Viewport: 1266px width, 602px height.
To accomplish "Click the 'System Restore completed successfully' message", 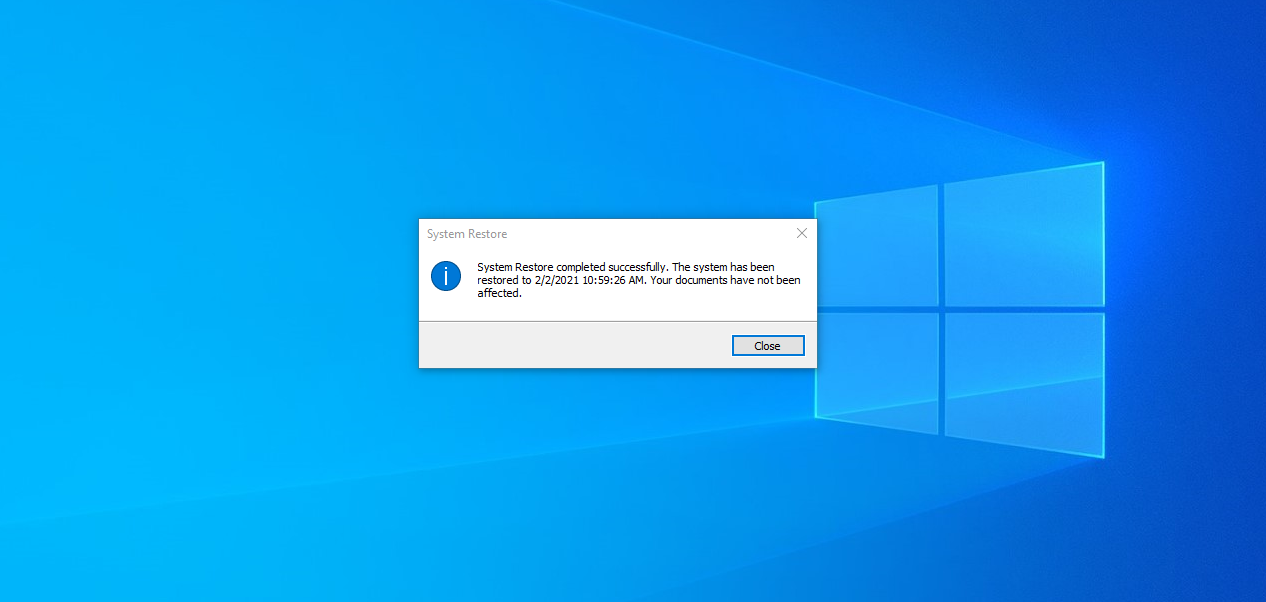I will click(x=639, y=280).
